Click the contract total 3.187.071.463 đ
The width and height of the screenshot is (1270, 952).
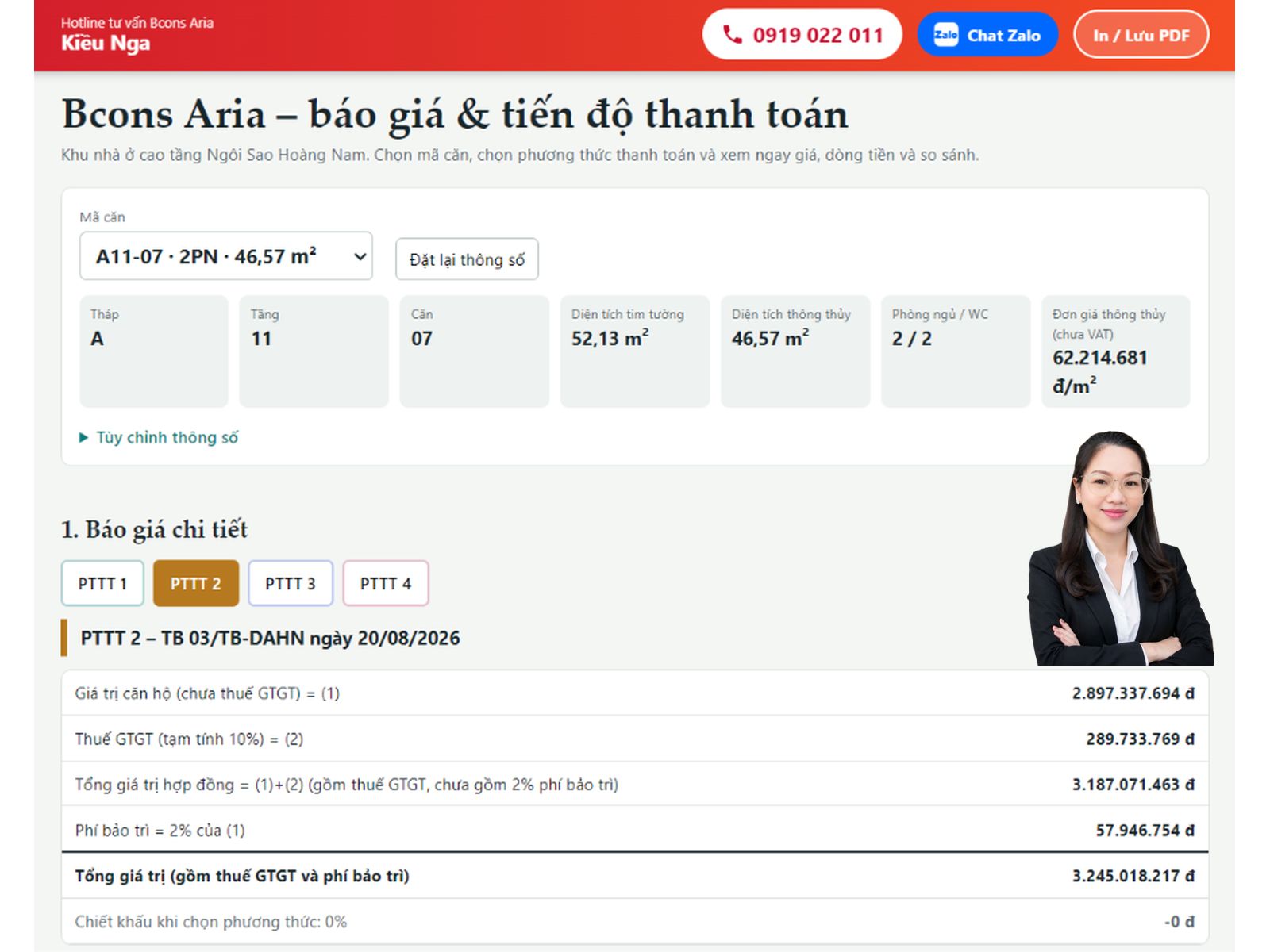tap(1133, 785)
